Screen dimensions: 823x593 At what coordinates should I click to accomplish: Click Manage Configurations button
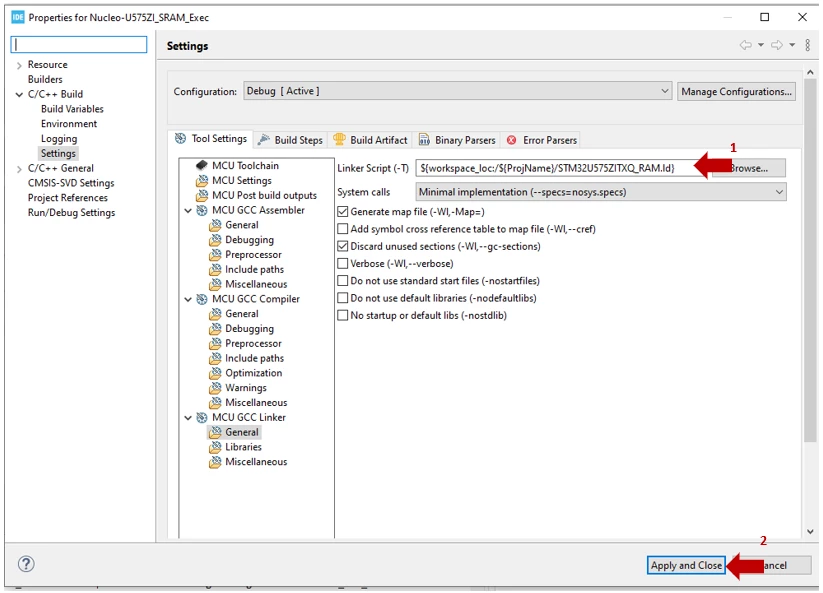(x=736, y=91)
